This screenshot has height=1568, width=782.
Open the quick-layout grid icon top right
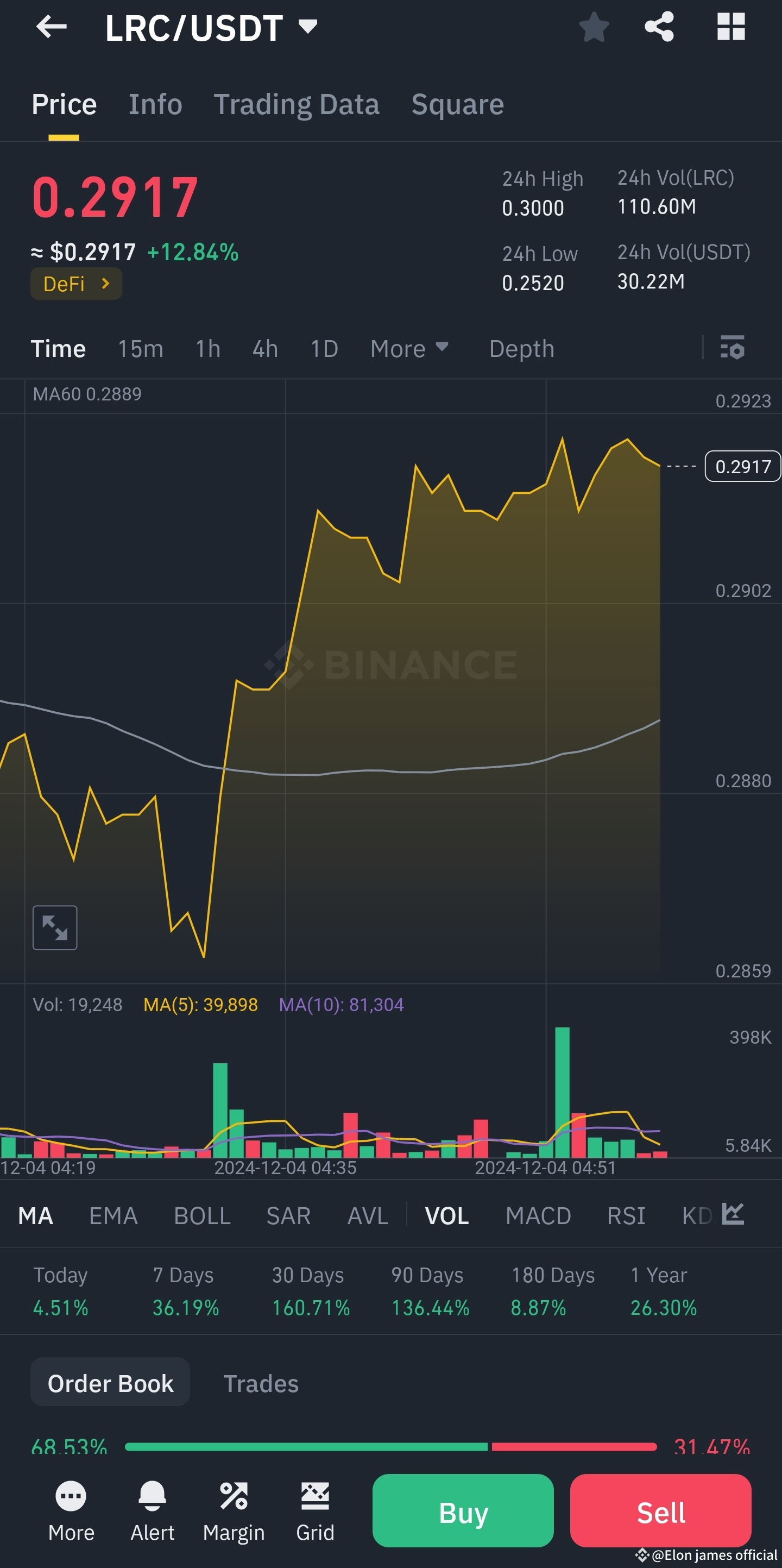click(731, 27)
